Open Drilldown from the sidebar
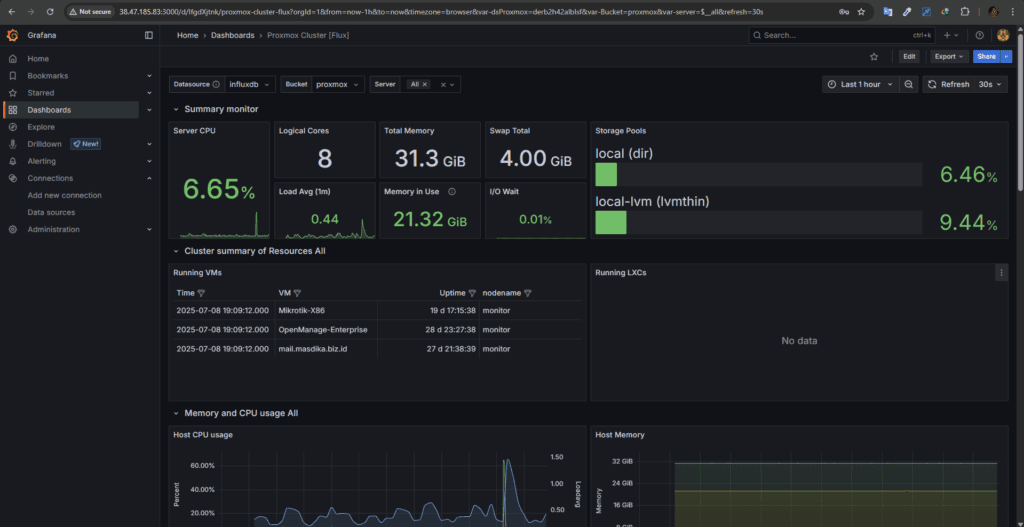Viewport: 1024px width, 527px height. [x=44, y=144]
